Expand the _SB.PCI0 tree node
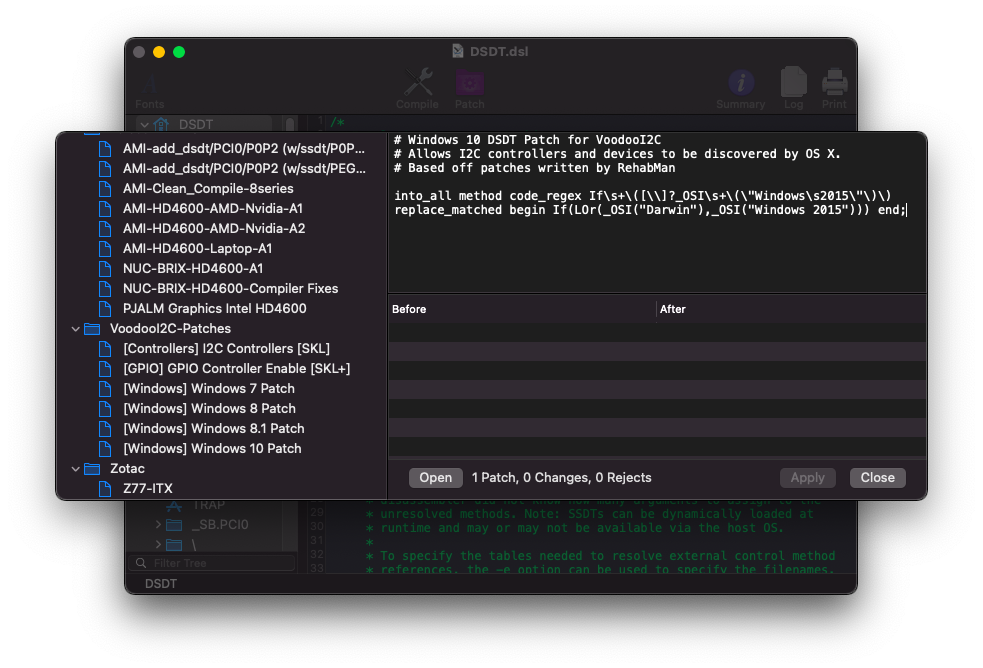The height and width of the screenshot is (668, 983). click(x=158, y=524)
